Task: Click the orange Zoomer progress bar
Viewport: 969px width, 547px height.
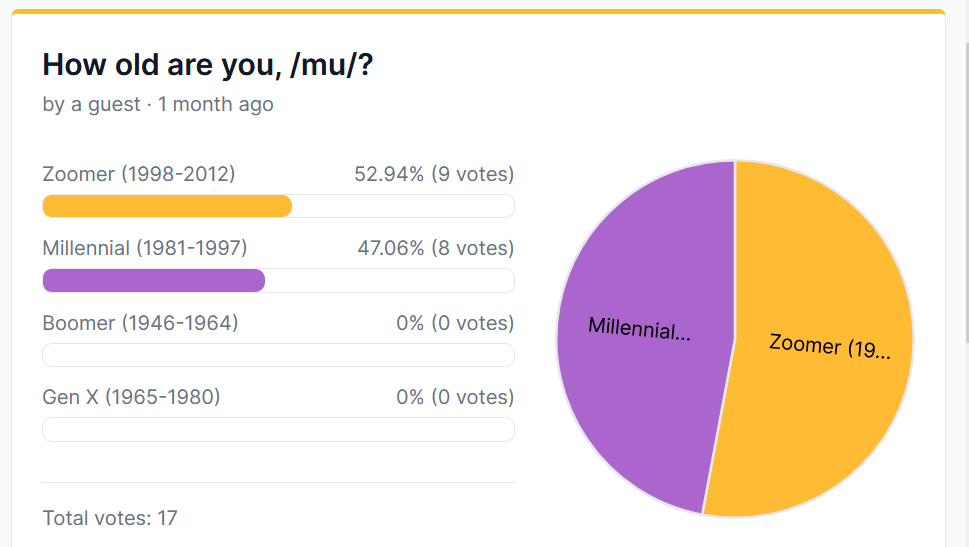Action: [167, 206]
